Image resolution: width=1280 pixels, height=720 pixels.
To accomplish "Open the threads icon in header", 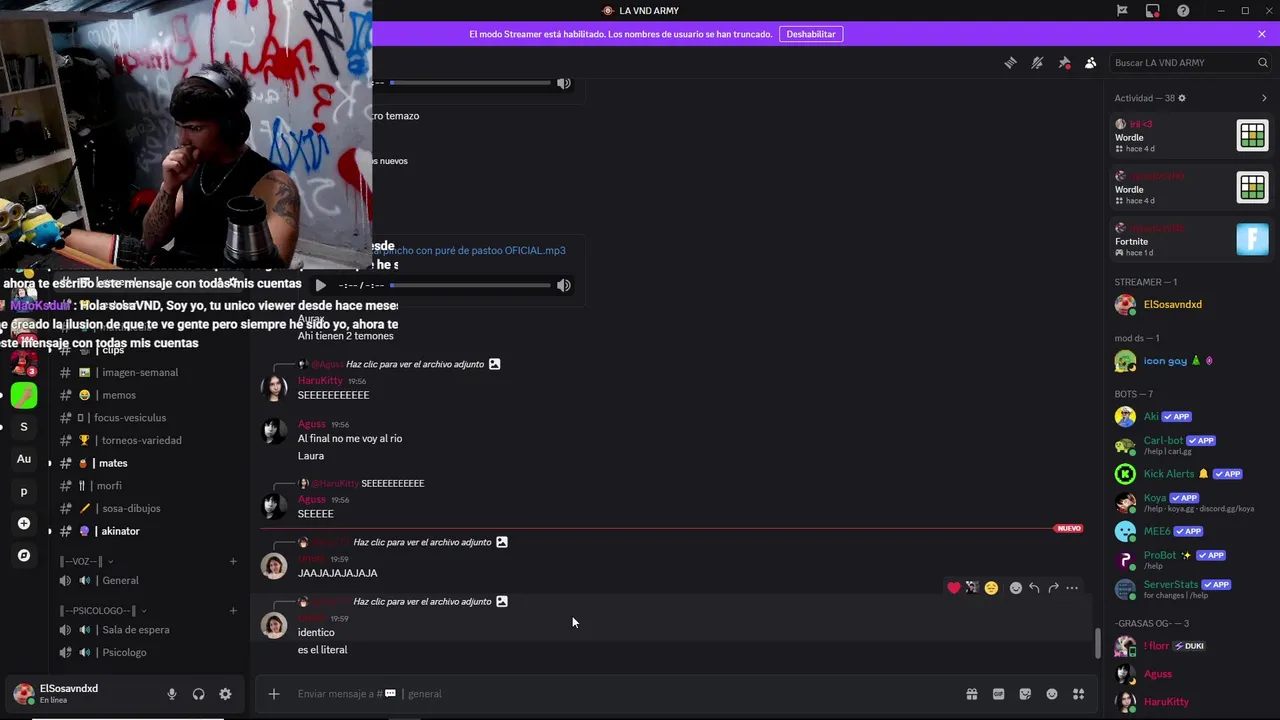I will click(x=1010, y=62).
